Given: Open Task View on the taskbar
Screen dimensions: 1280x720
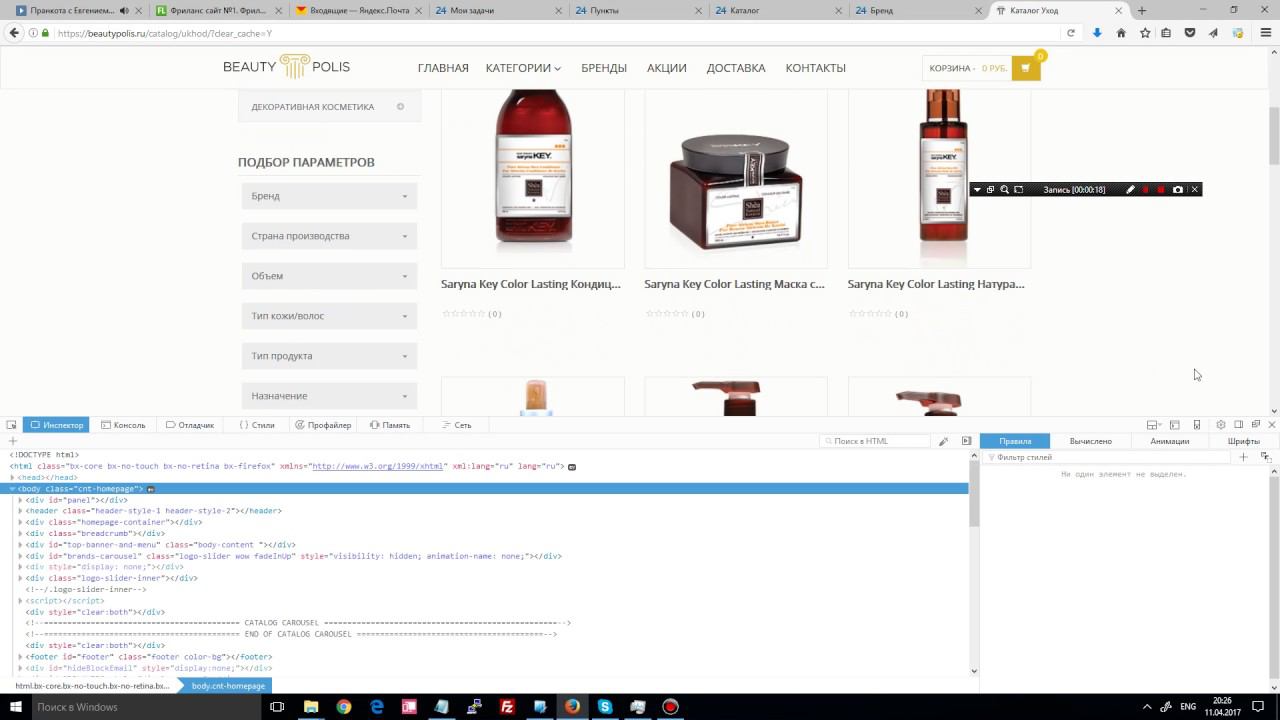Looking at the screenshot, I should (x=277, y=707).
